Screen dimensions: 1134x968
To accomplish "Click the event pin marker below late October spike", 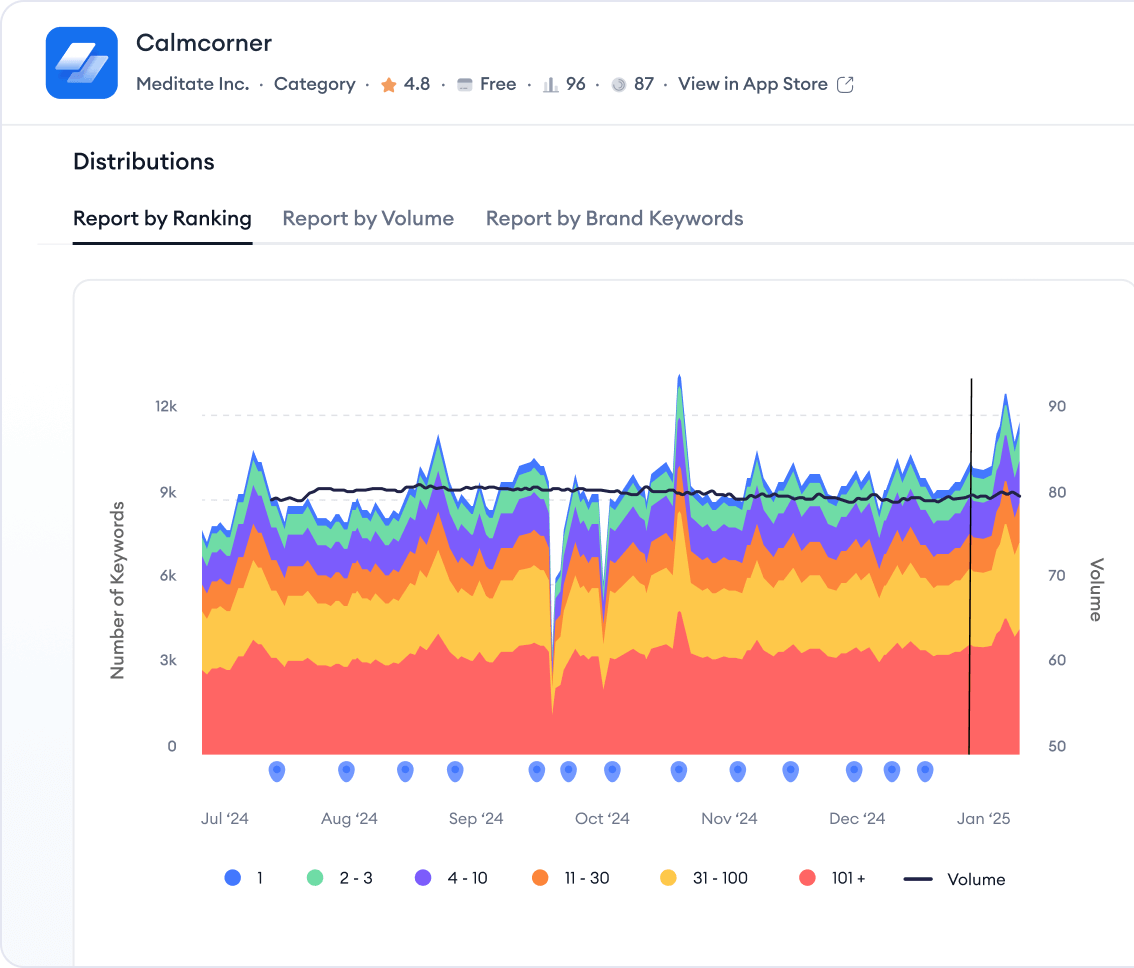I will pos(679,771).
